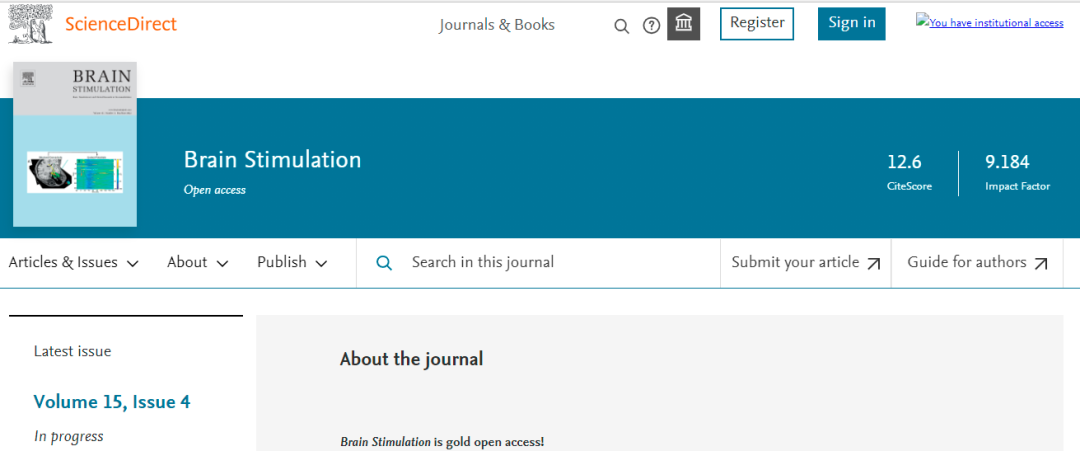The height and width of the screenshot is (451, 1080).
Task: Open the Brain Stimulation cover thumbnail
Action: [x=75, y=145]
